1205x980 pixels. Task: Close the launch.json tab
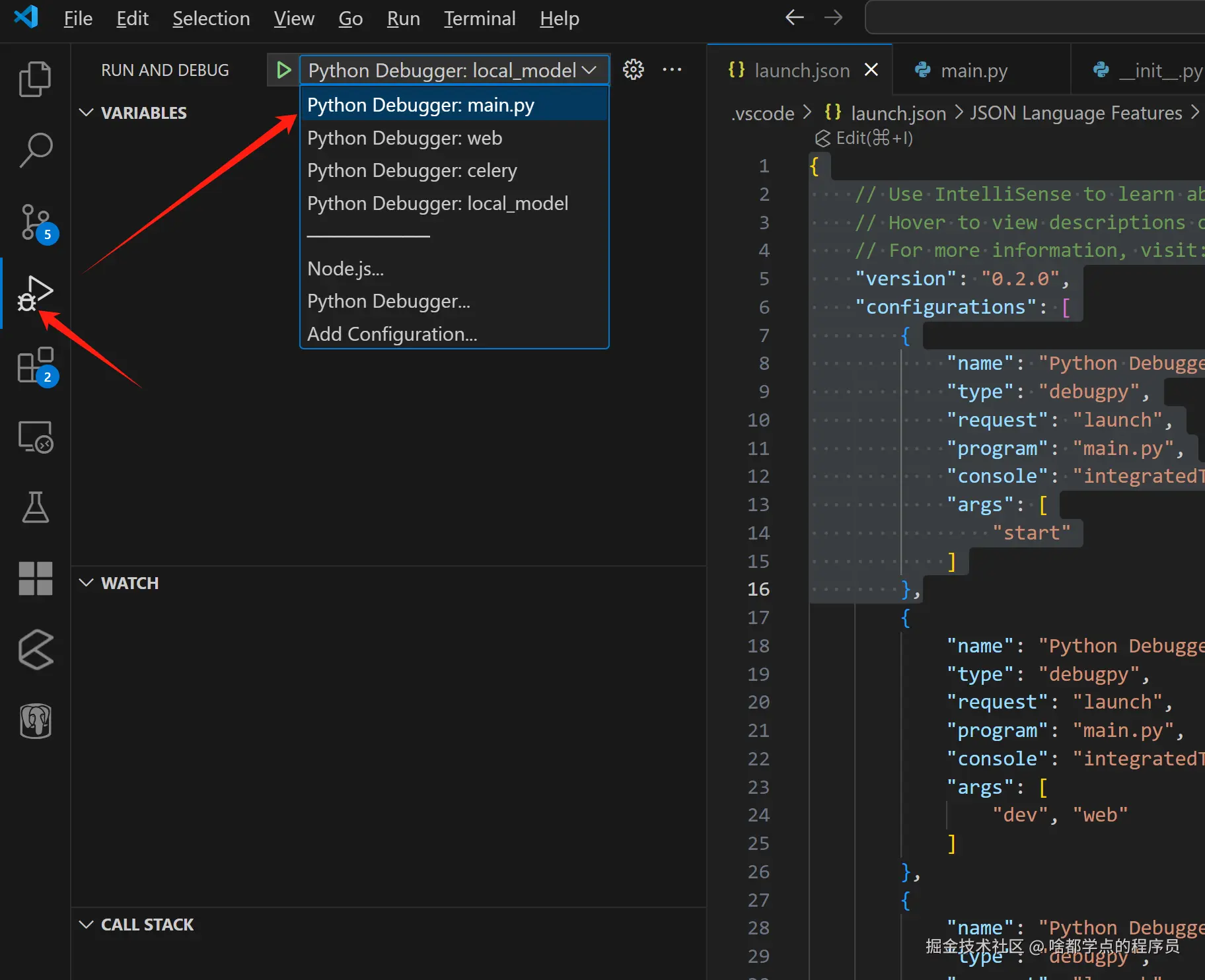click(871, 70)
